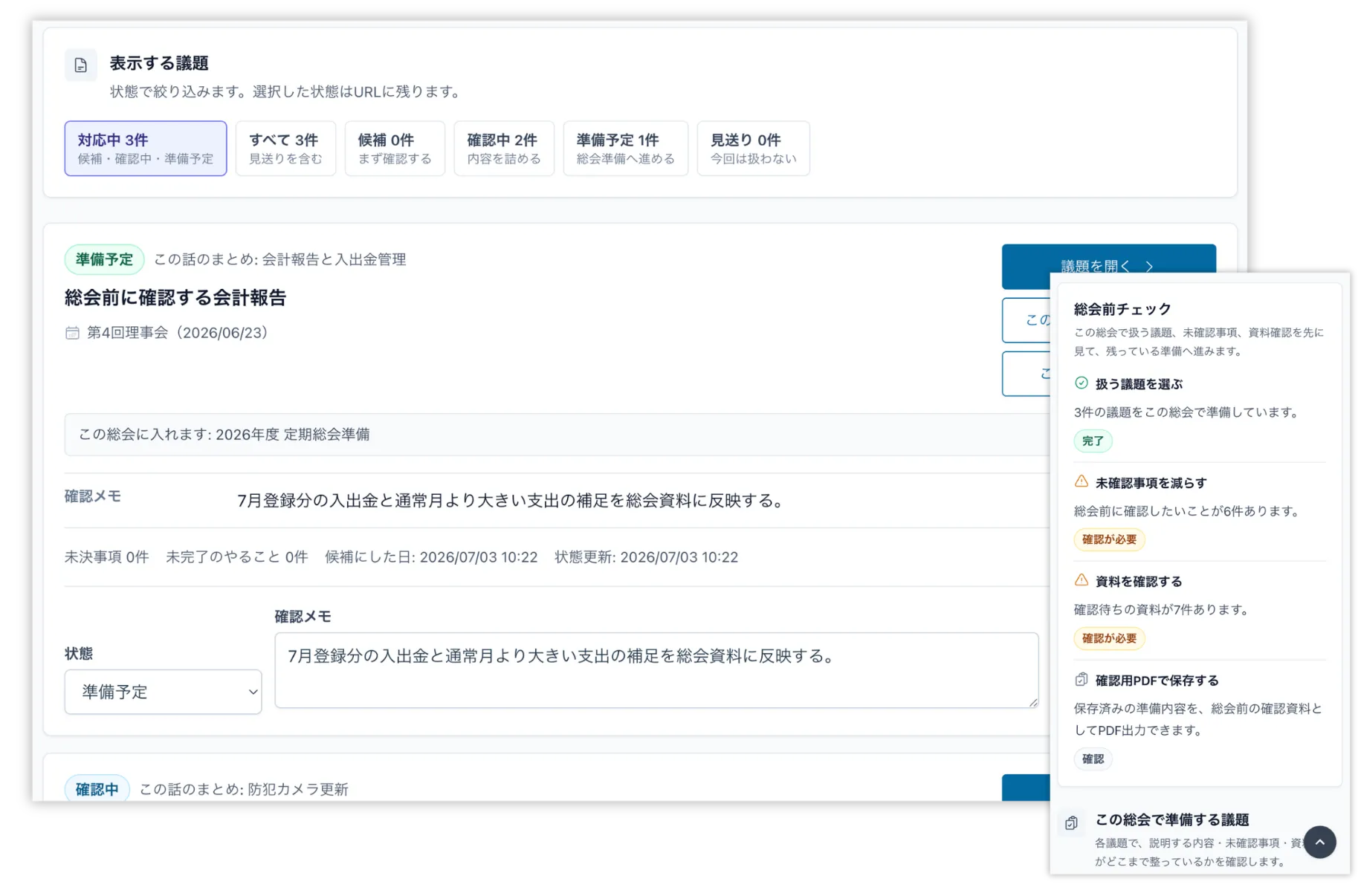This screenshot has width=1361, height=896.
Task: Open 未確認事項を減らす checklist item
Action: [1151, 483]
